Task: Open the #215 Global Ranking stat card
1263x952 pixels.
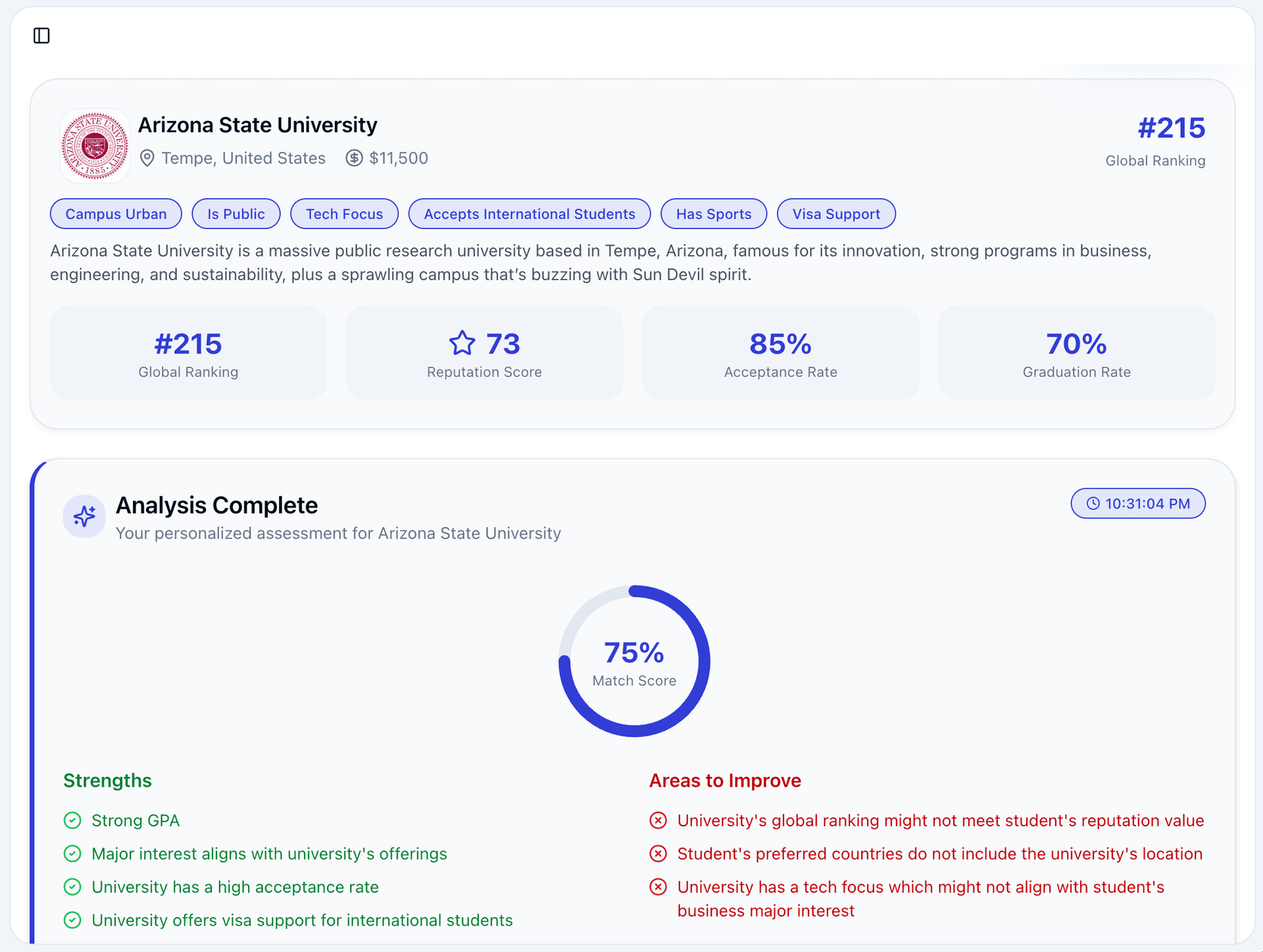Action: tap(188, 353)
